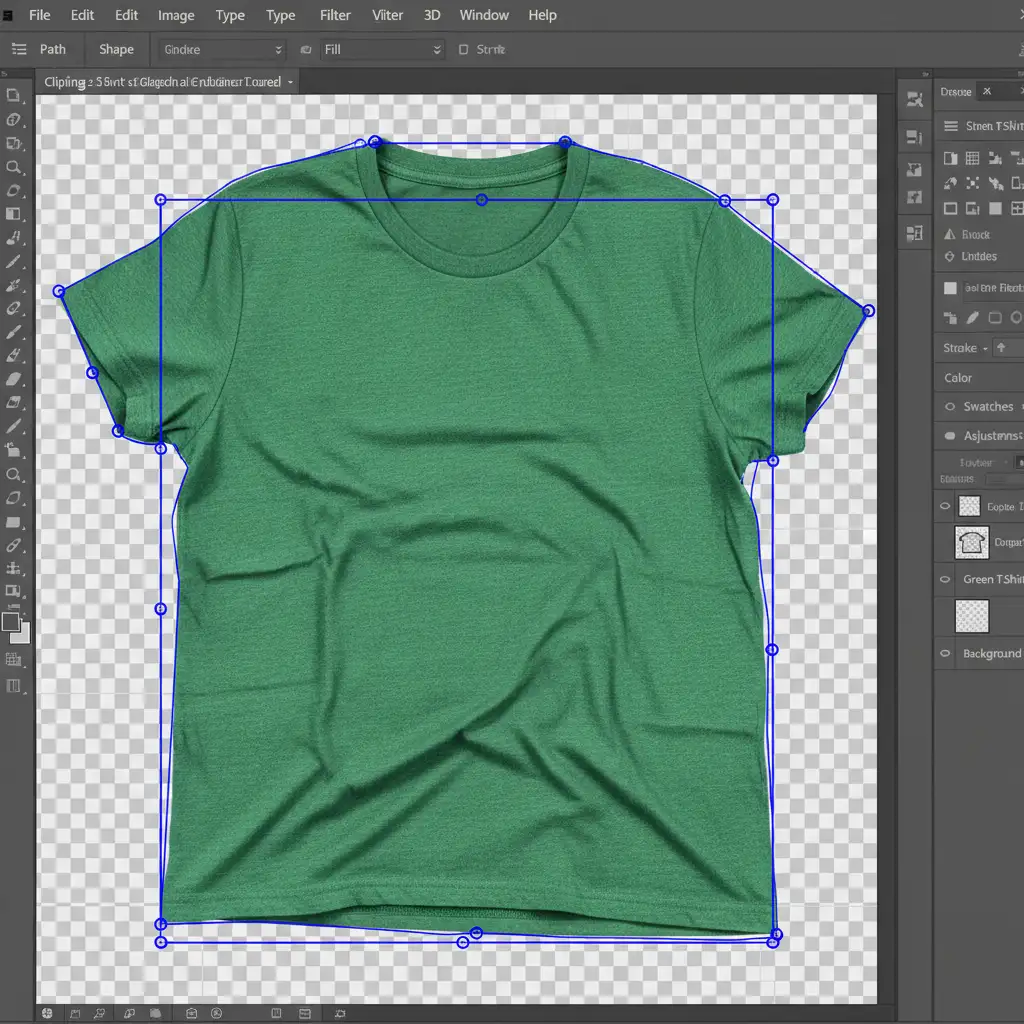Toggle the Stroke checkbox in options bar
Image resolution: width=1024 pixels, height=1024 pixels.
click(463, 49)
